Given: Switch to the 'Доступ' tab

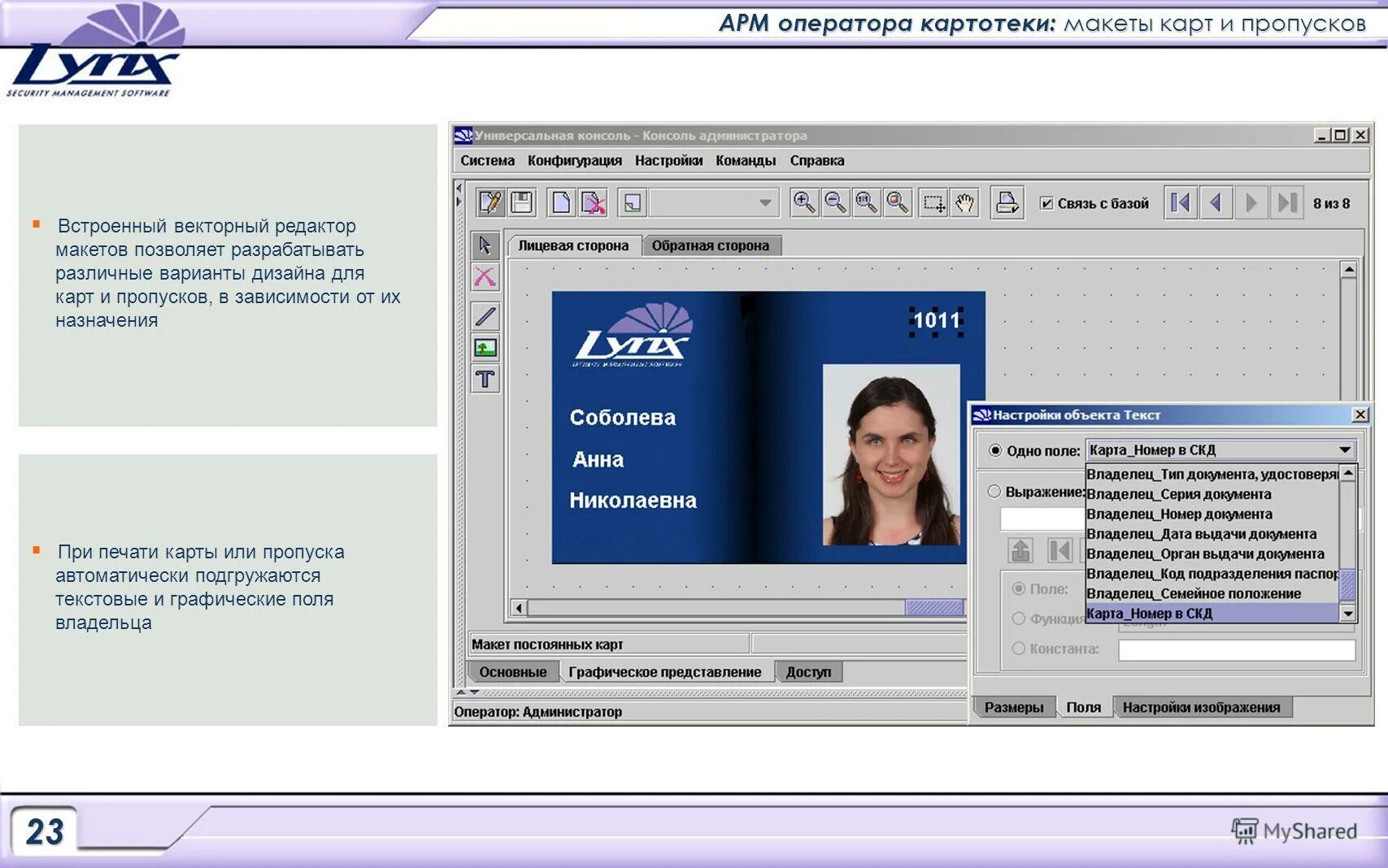Looking at the screenshot, I should (x=809, y=672).
